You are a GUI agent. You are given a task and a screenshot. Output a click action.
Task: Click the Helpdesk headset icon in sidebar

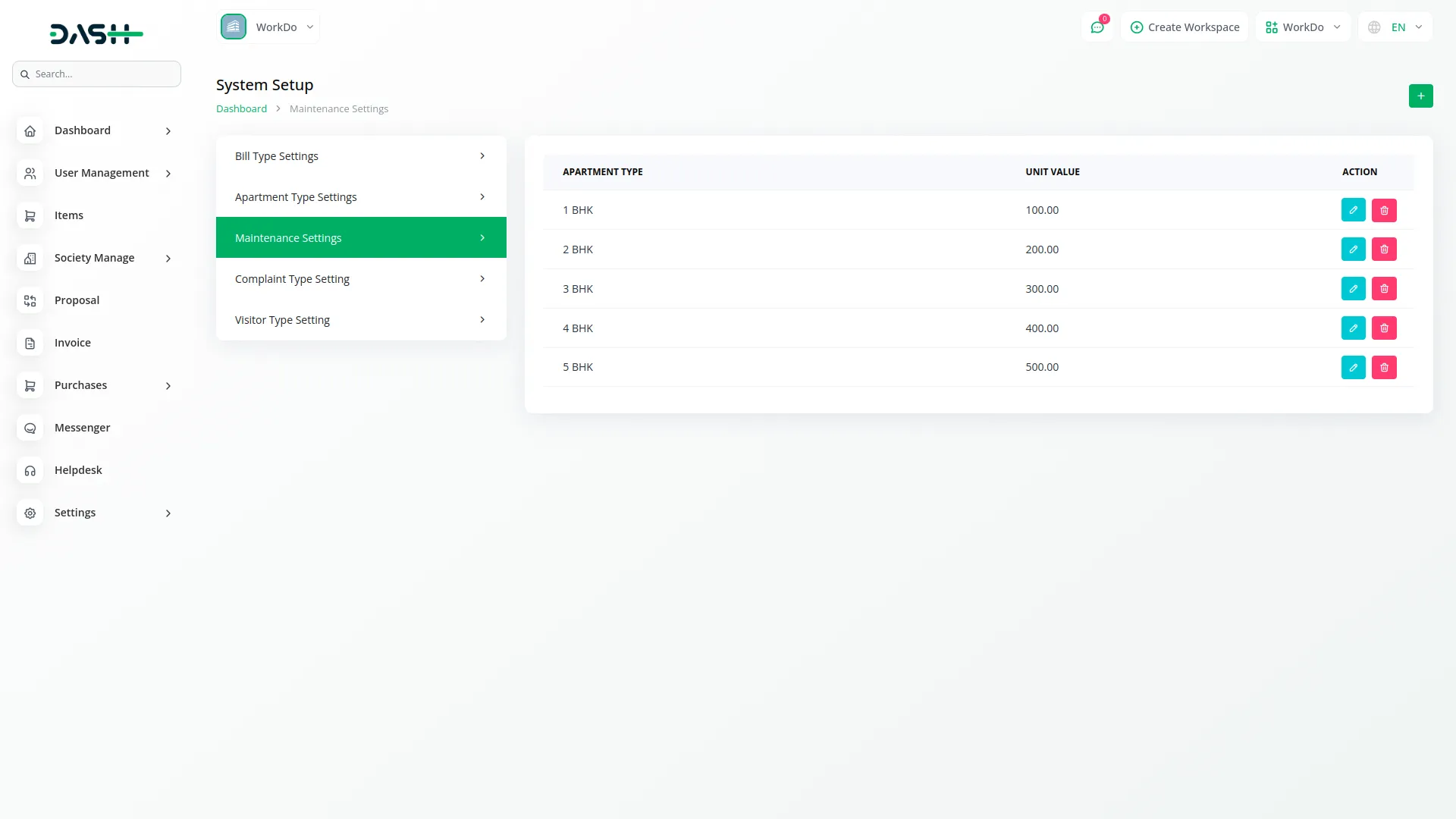tap(30, 471)
